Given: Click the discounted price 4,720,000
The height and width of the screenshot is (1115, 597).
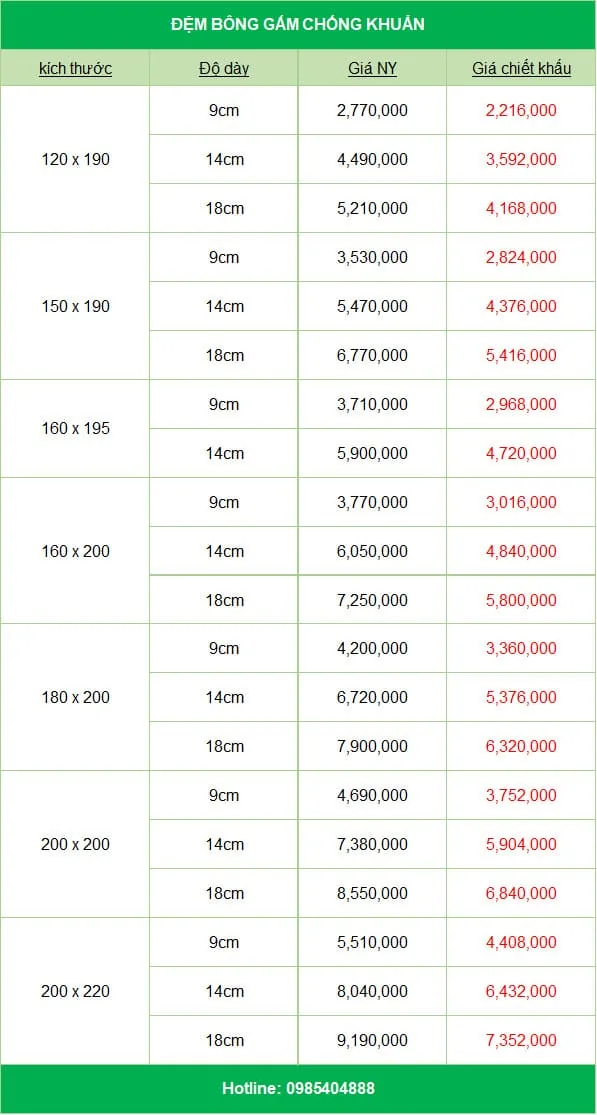Looking at the screenshot, I should point(522,453).
